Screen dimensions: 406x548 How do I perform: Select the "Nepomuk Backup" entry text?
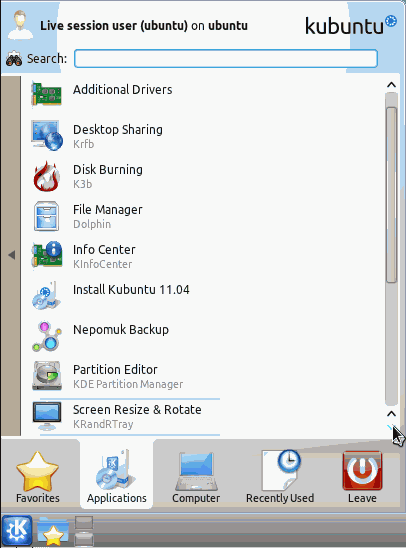(x=121, y=330)
